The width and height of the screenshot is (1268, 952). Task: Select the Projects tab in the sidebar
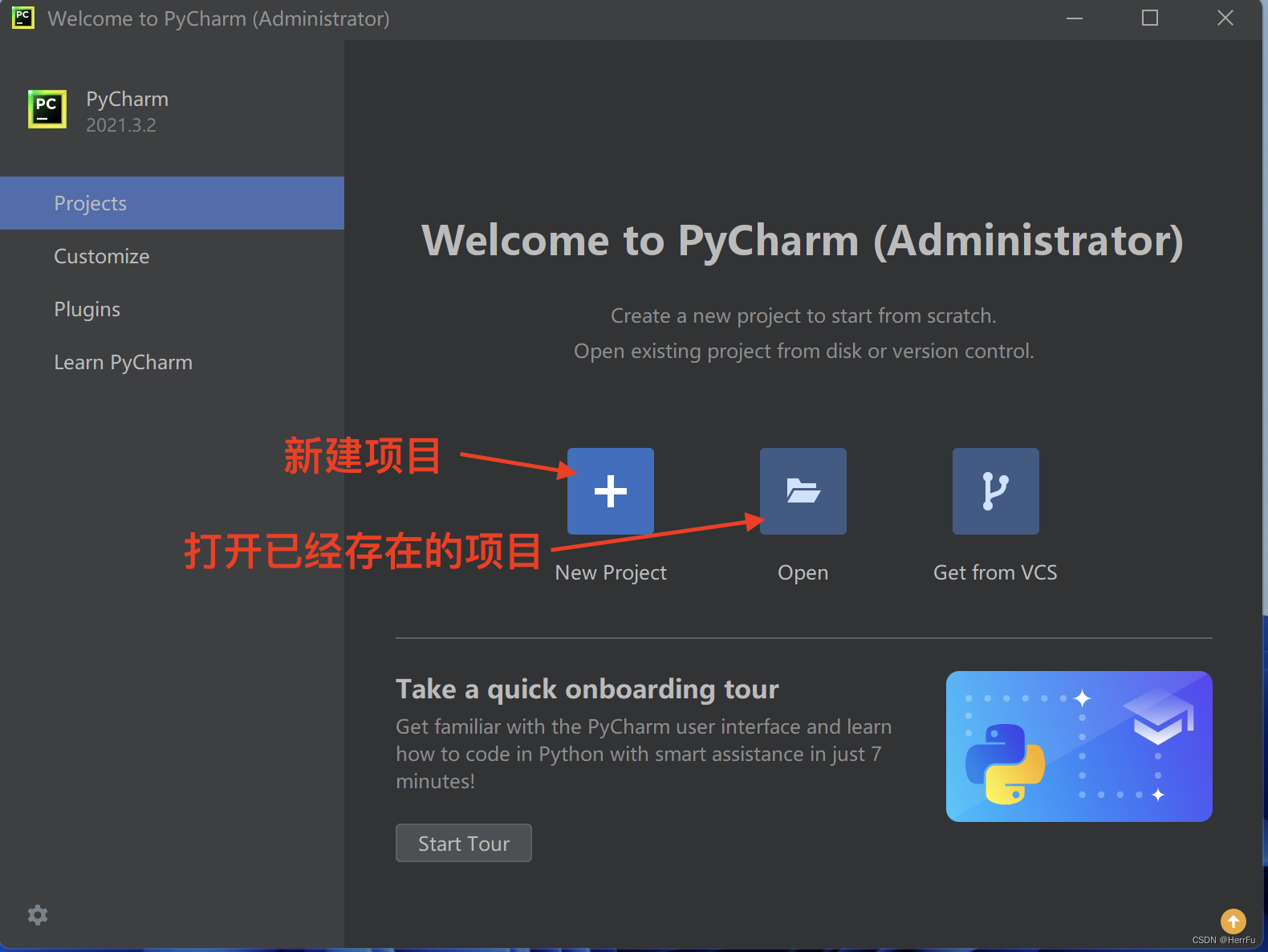[172, 203]
